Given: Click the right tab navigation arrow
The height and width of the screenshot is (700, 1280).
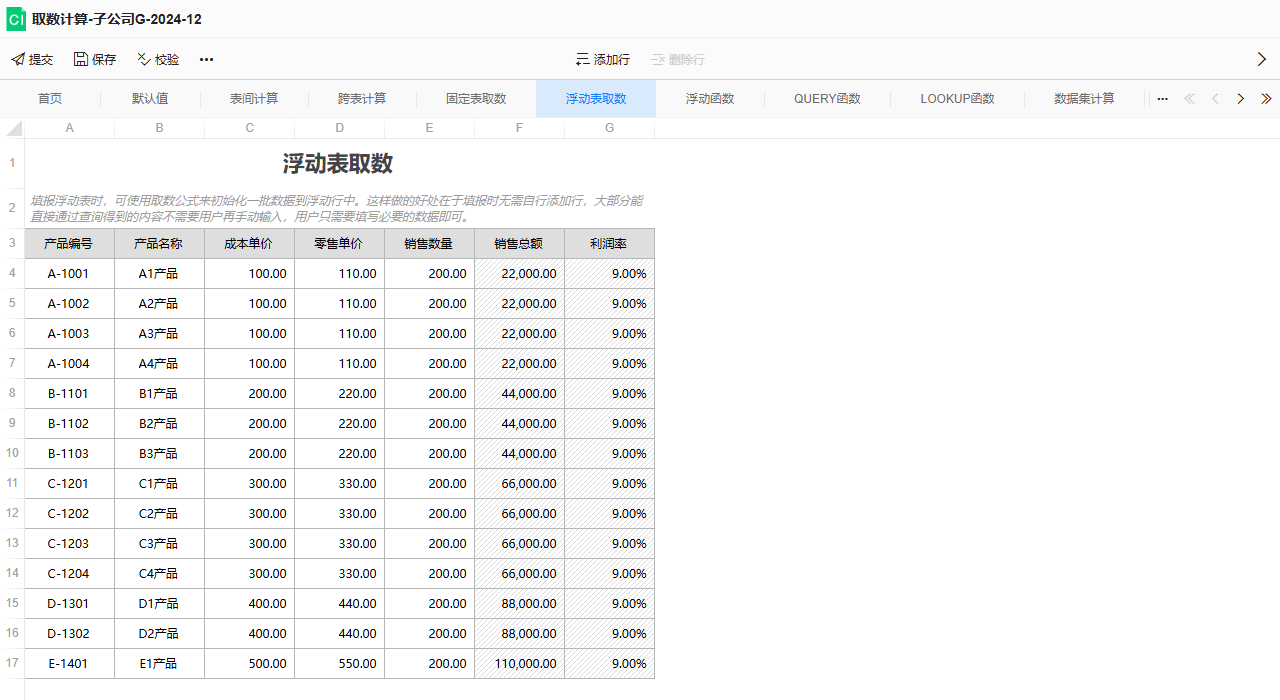Looking at the screenshot, I should [1240, 98].
